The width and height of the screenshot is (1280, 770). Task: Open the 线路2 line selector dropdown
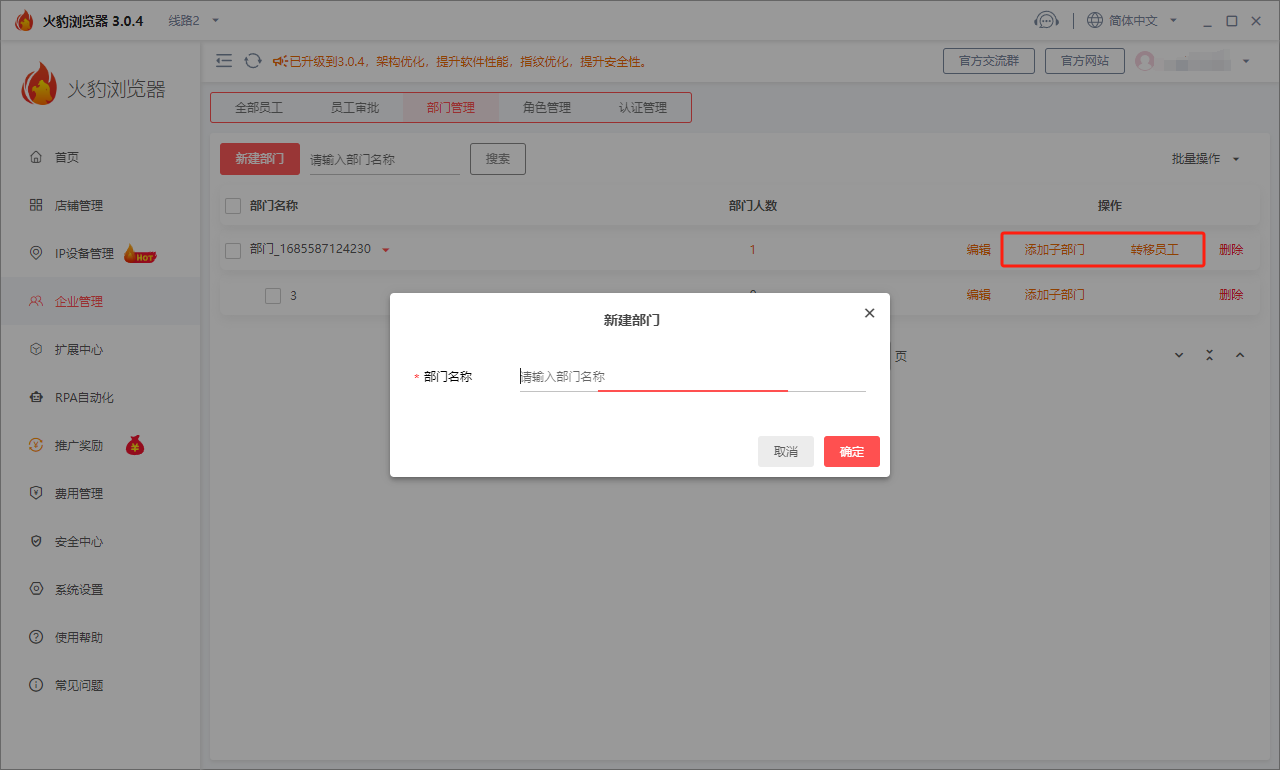(x=193, y=21)
